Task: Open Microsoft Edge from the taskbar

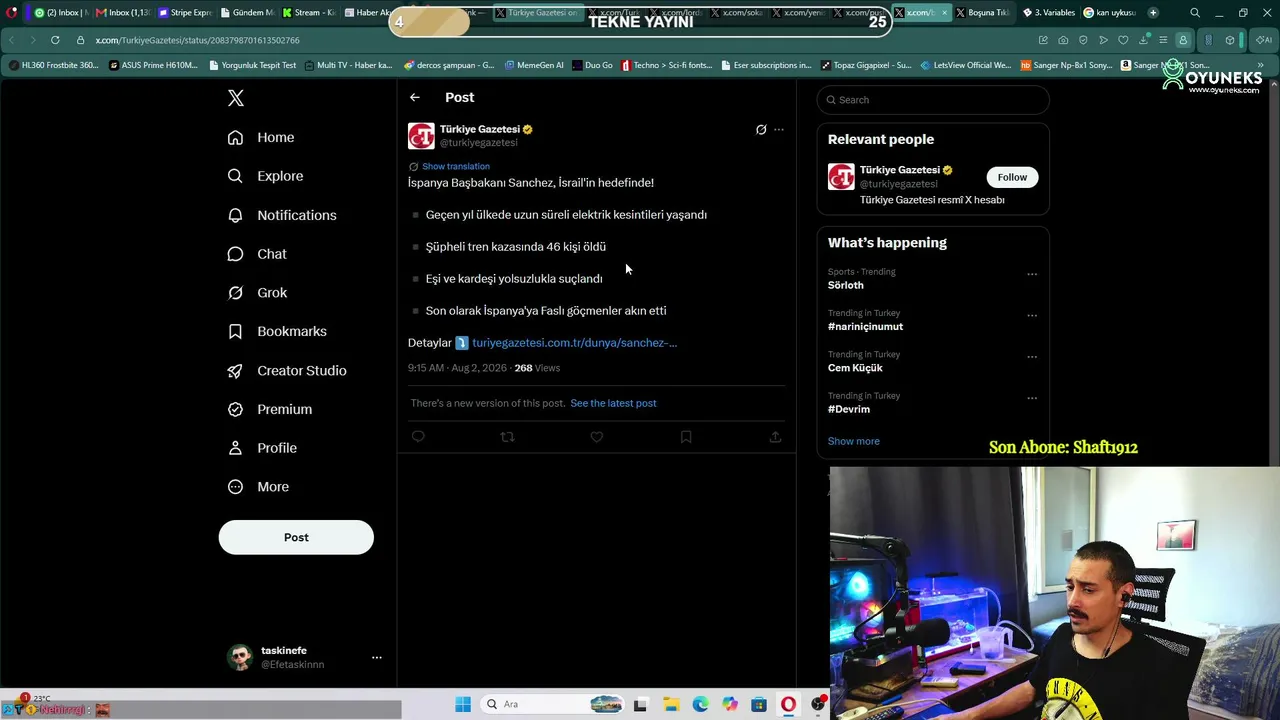Action: [700, 704]
